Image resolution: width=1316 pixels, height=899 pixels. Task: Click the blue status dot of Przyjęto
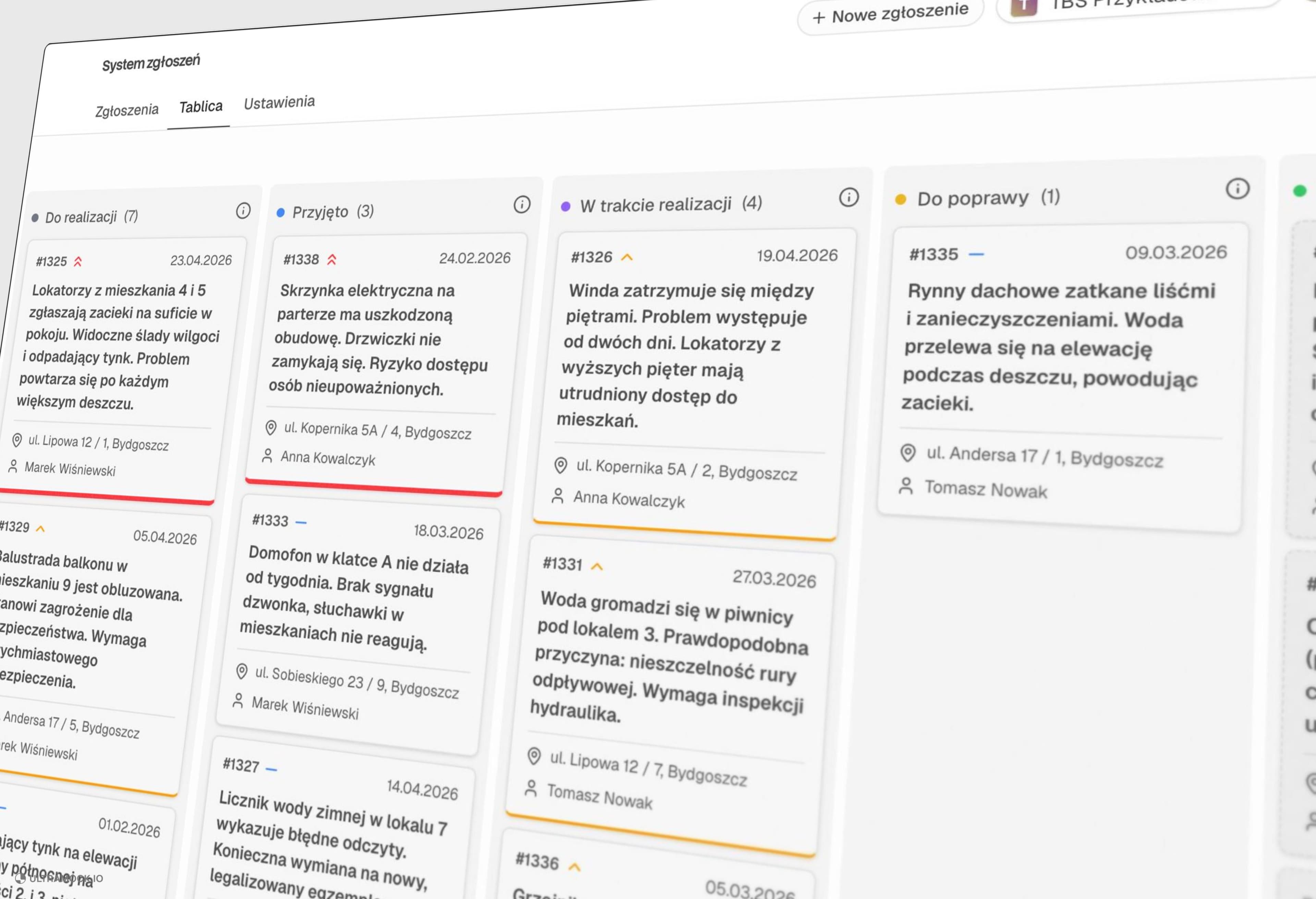coord(280,213)
